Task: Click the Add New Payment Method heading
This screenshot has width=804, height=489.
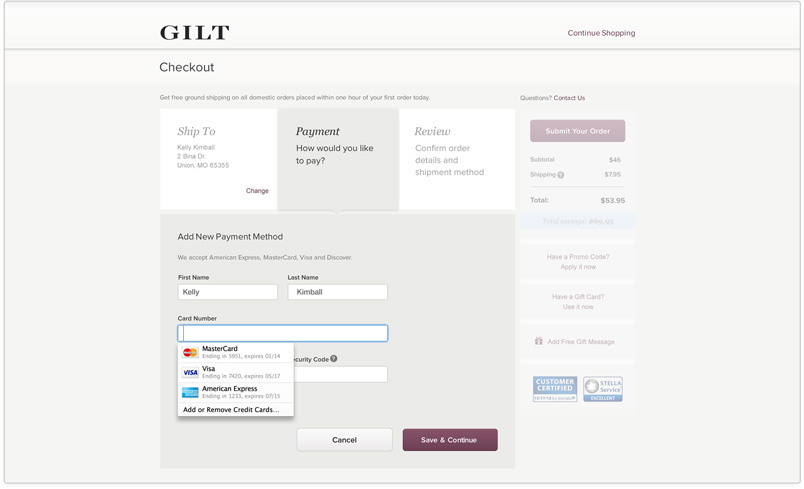Action: (230, 237)
